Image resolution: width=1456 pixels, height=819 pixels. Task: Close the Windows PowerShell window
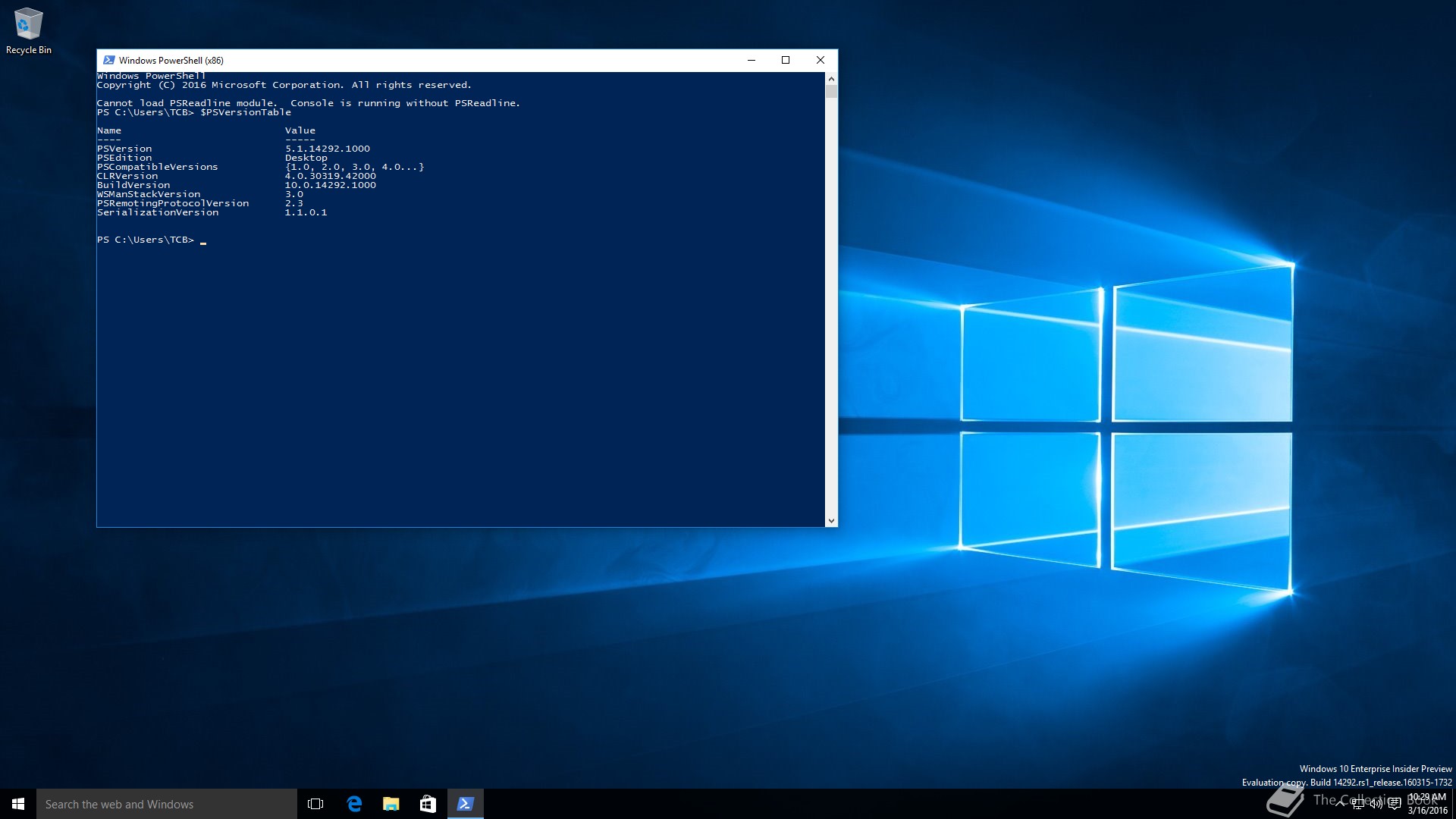[821, 60]
